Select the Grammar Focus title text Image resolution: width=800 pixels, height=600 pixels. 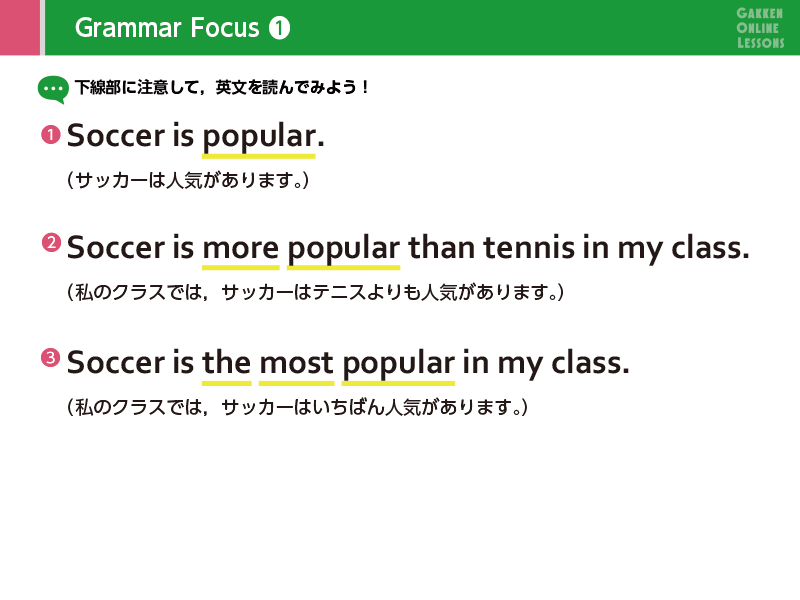pyautogui.click(x=167, y=28)
